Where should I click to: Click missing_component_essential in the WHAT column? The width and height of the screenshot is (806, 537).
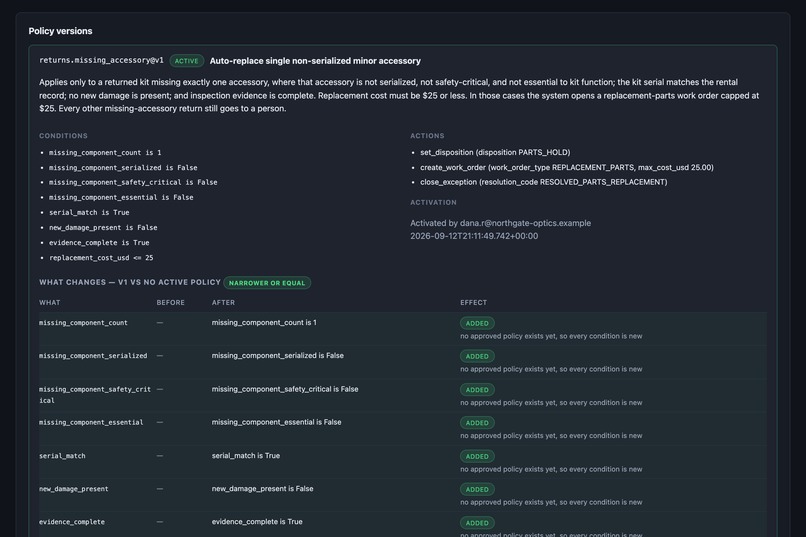tap(91, 422)
